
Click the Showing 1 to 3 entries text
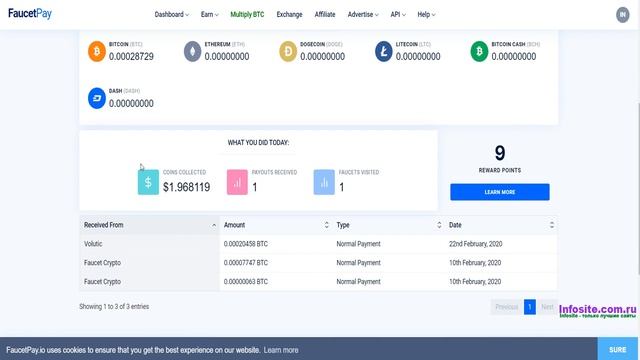pyautogui.click(x=114, y=307)
